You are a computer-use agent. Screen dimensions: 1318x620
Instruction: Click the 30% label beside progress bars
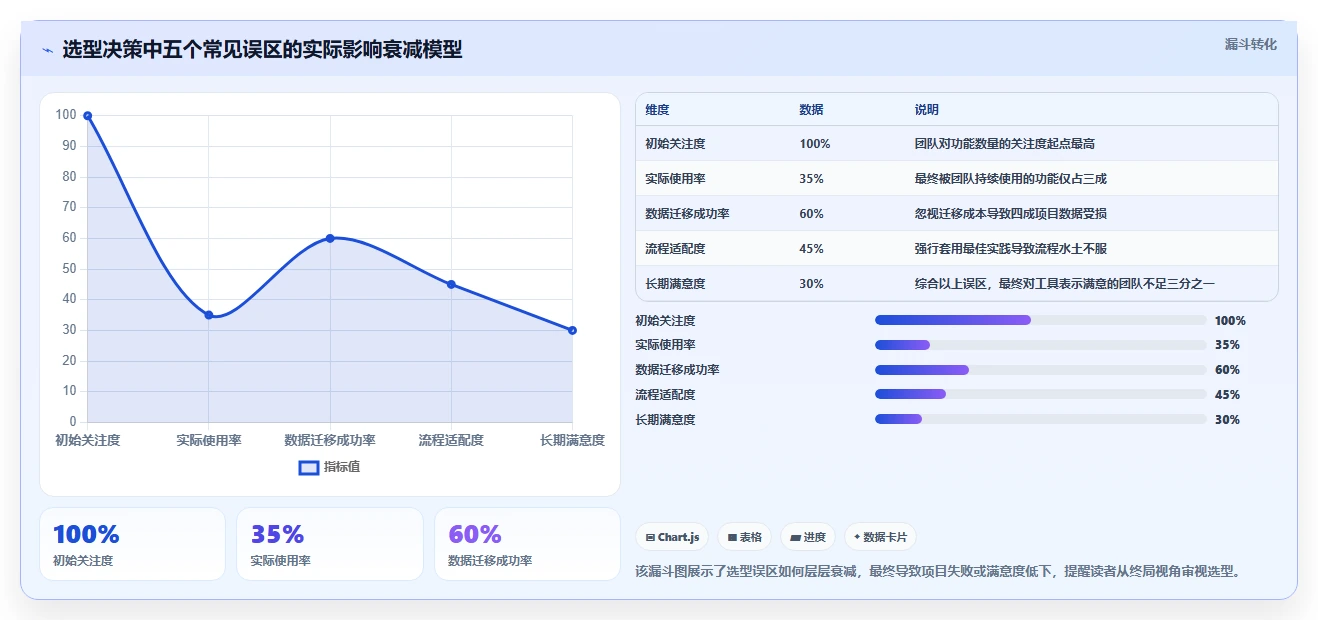1227,420
